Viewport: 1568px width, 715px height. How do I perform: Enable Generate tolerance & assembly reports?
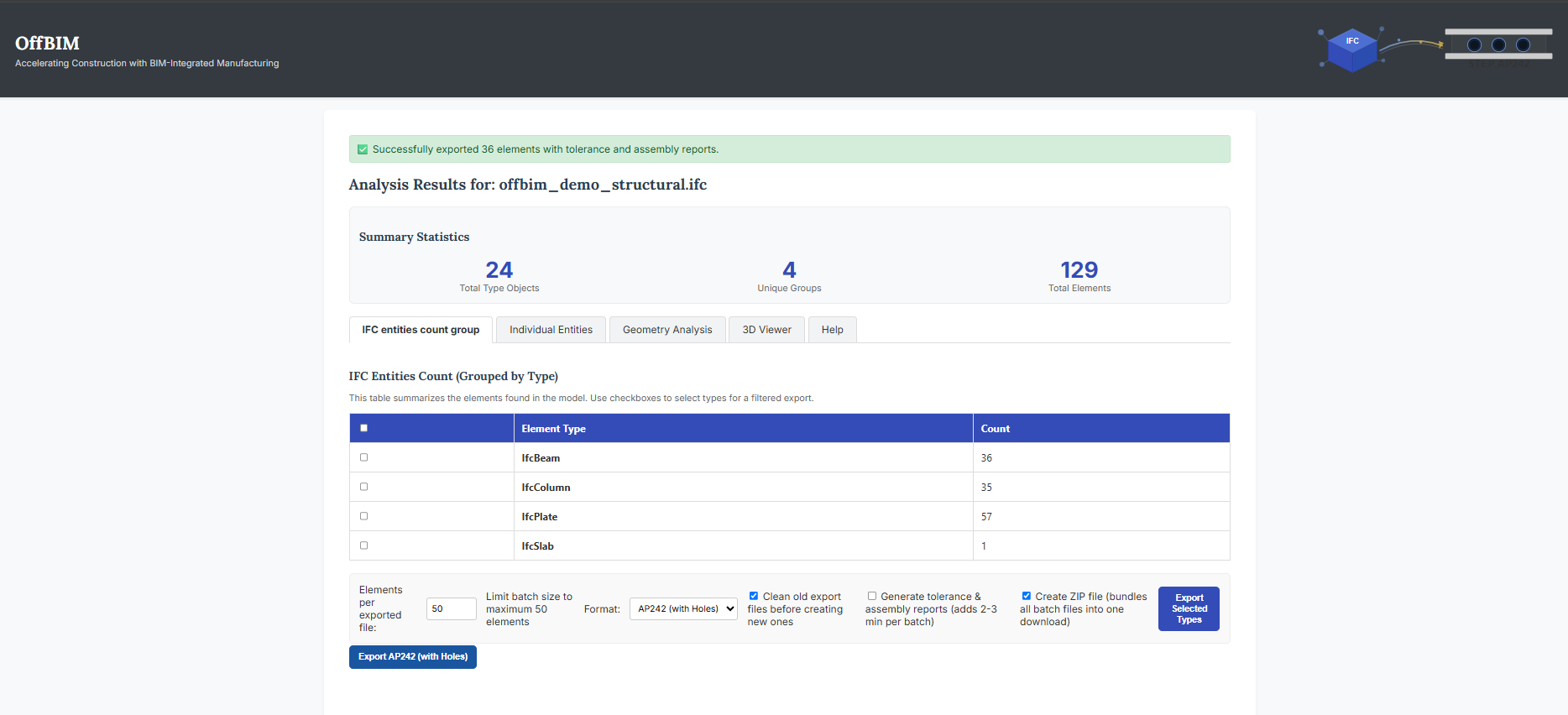(872, 596)
